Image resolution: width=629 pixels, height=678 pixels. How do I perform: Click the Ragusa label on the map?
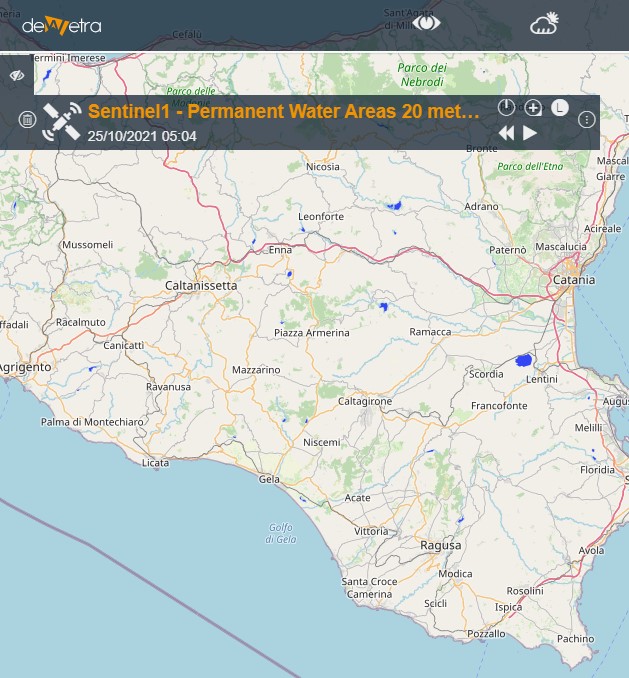click(x=441, y=545)
